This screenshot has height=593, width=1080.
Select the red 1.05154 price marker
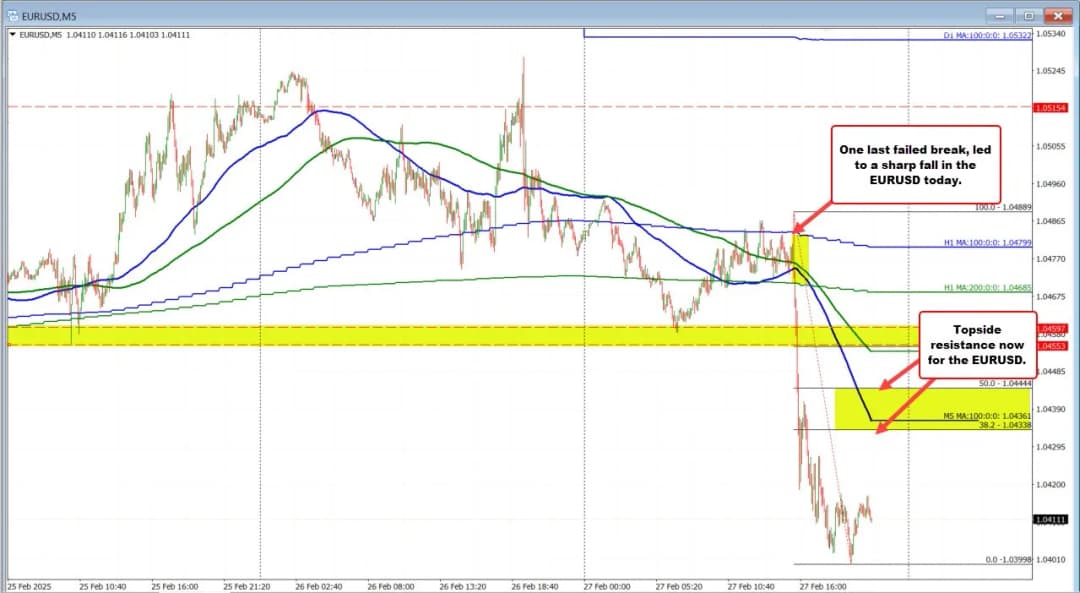click(x=1050, y=107)
